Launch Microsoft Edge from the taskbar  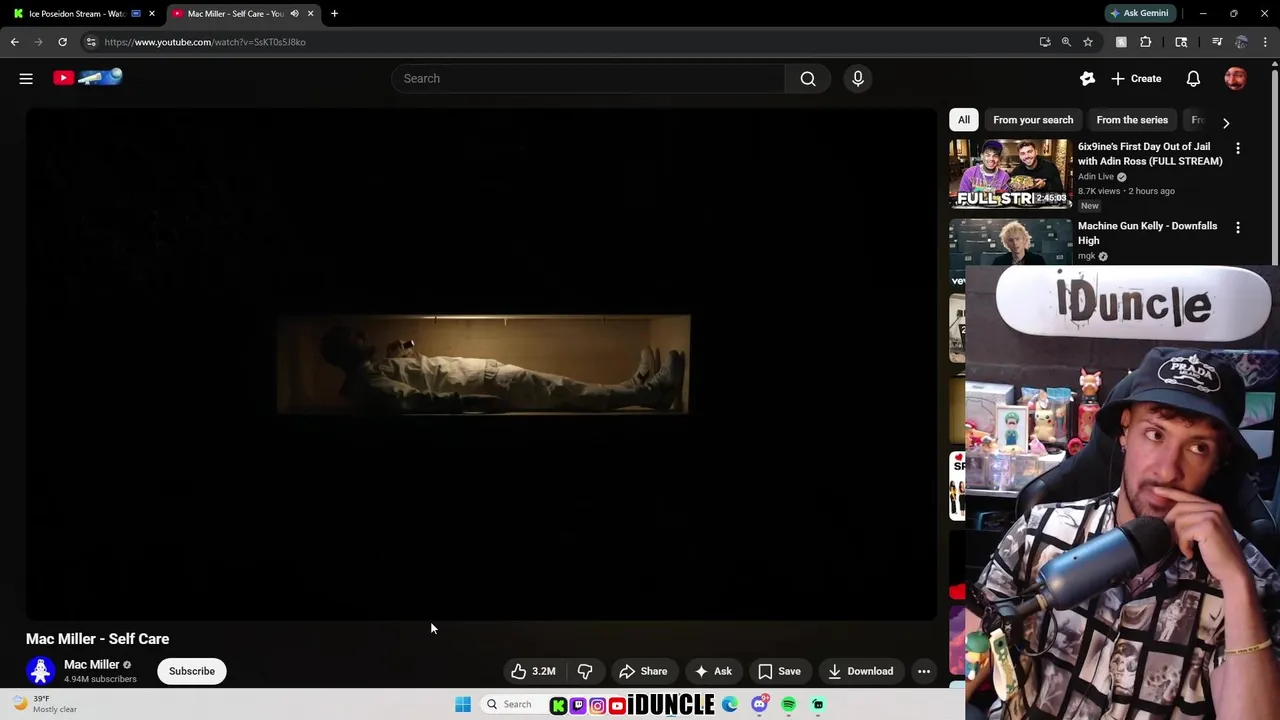(x=731, y=705)
